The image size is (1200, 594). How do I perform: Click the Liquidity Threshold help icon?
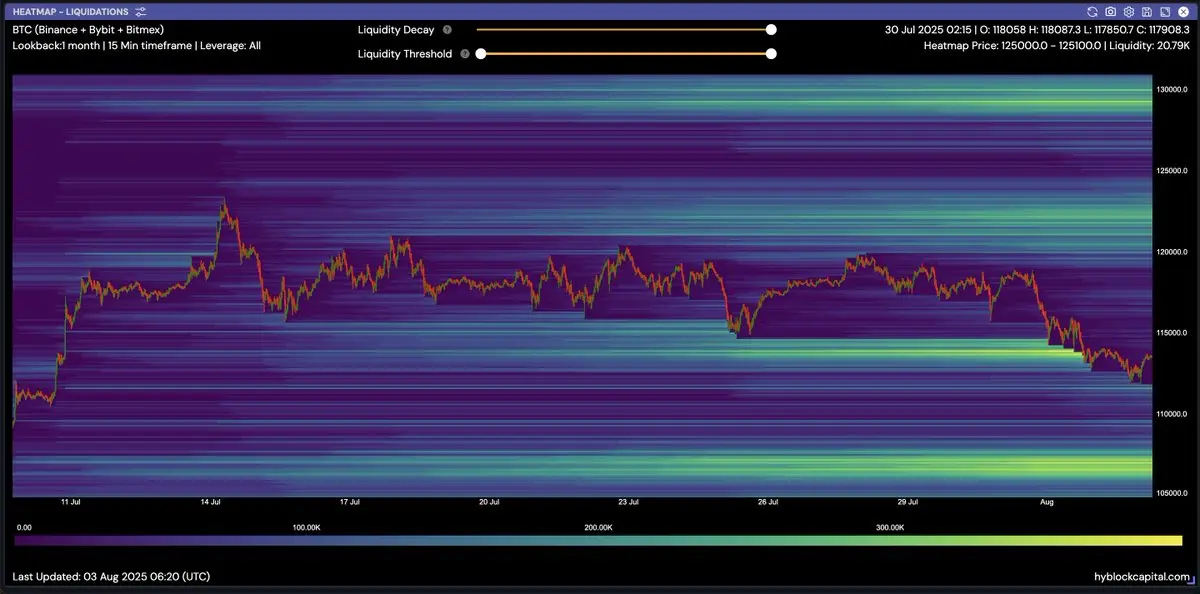[465, 54]
